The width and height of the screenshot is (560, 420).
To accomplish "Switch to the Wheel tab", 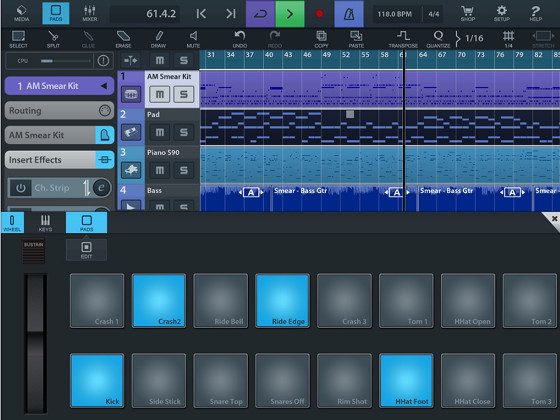I will pos(12,223).
